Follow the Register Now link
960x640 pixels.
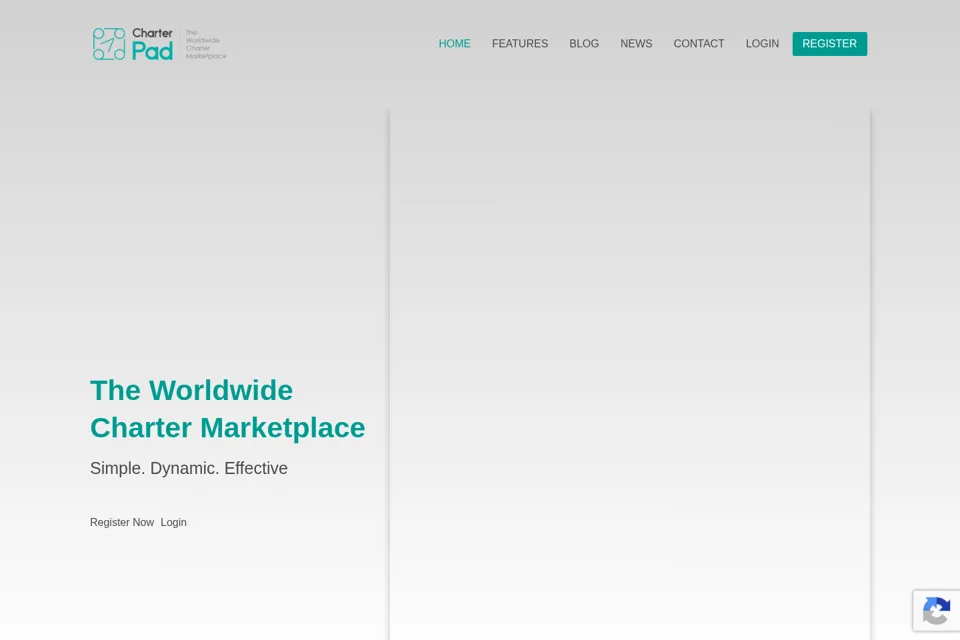pos(122,522)
